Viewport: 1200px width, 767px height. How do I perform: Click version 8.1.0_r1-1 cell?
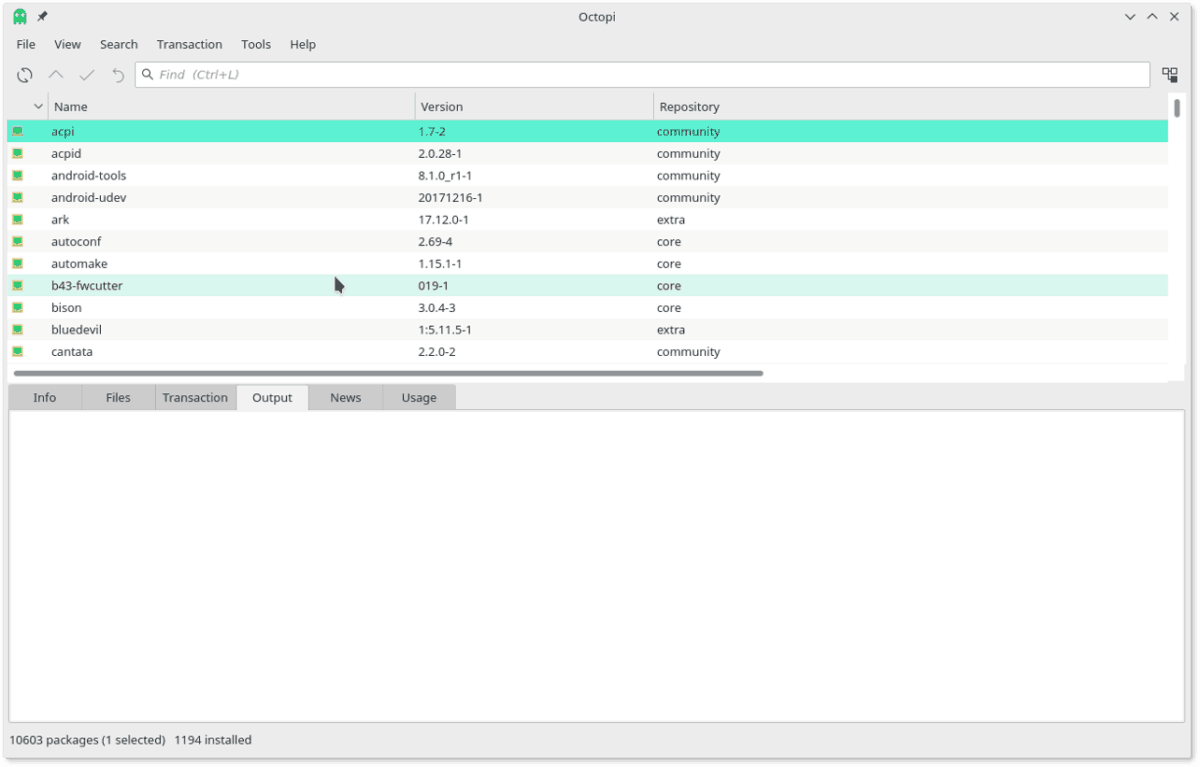pos(445,176)
